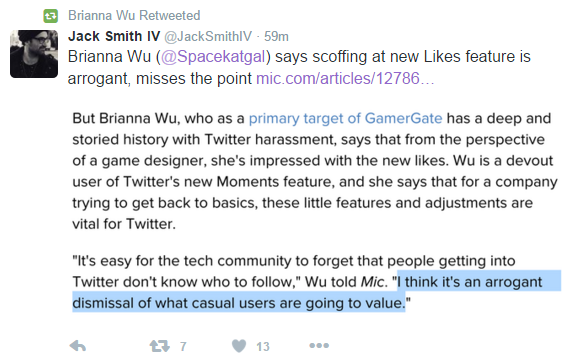
Task: Click the tweet text about Likes feature
Action: (x=299, y=68)
